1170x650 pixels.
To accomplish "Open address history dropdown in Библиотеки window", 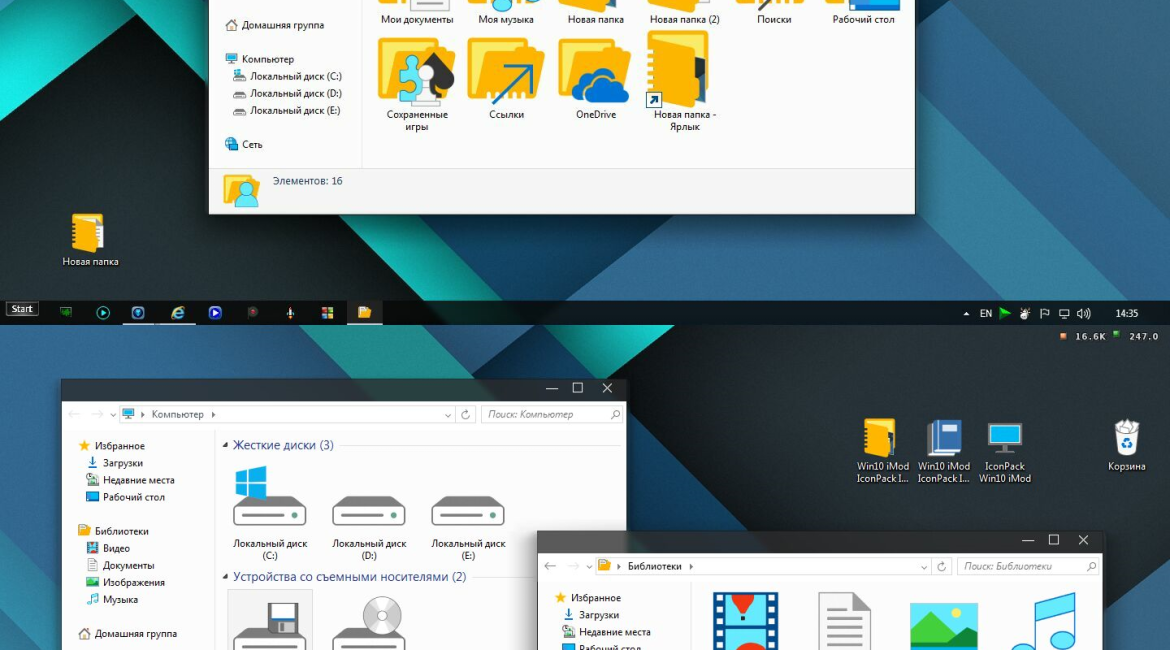I will click(x=924, y=566).
